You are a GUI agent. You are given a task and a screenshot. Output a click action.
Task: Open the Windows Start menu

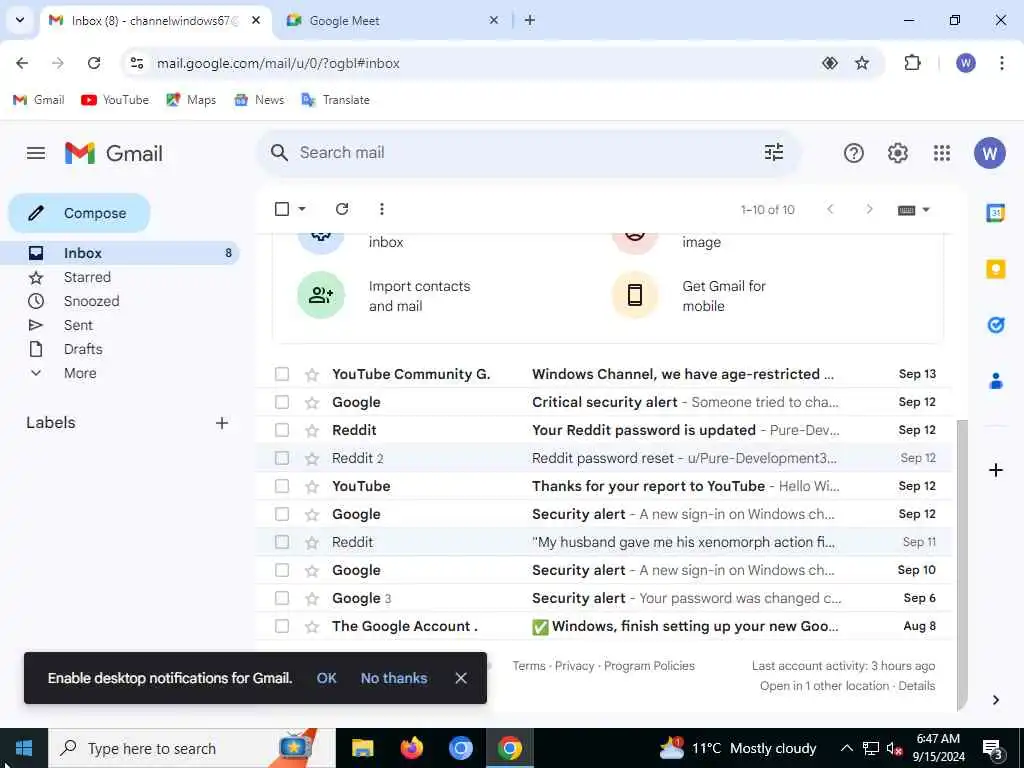click(x=24, y=748)
